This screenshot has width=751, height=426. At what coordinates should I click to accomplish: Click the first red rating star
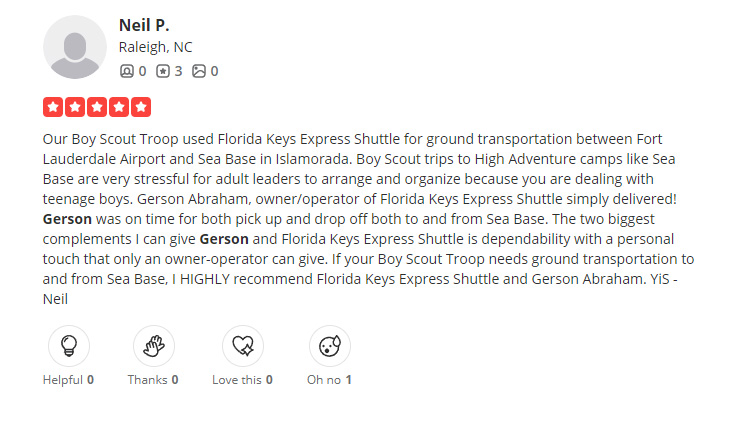point(53,107)
